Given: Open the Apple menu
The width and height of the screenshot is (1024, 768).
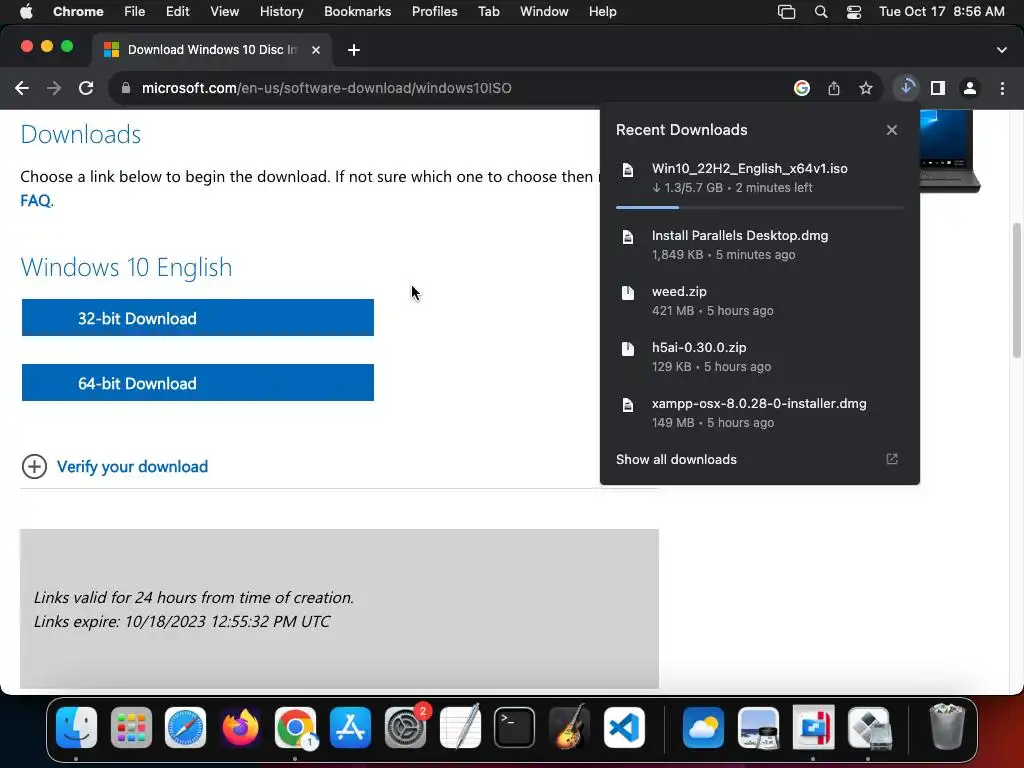Looking at the screenshot, I should [x=26, y=12].
